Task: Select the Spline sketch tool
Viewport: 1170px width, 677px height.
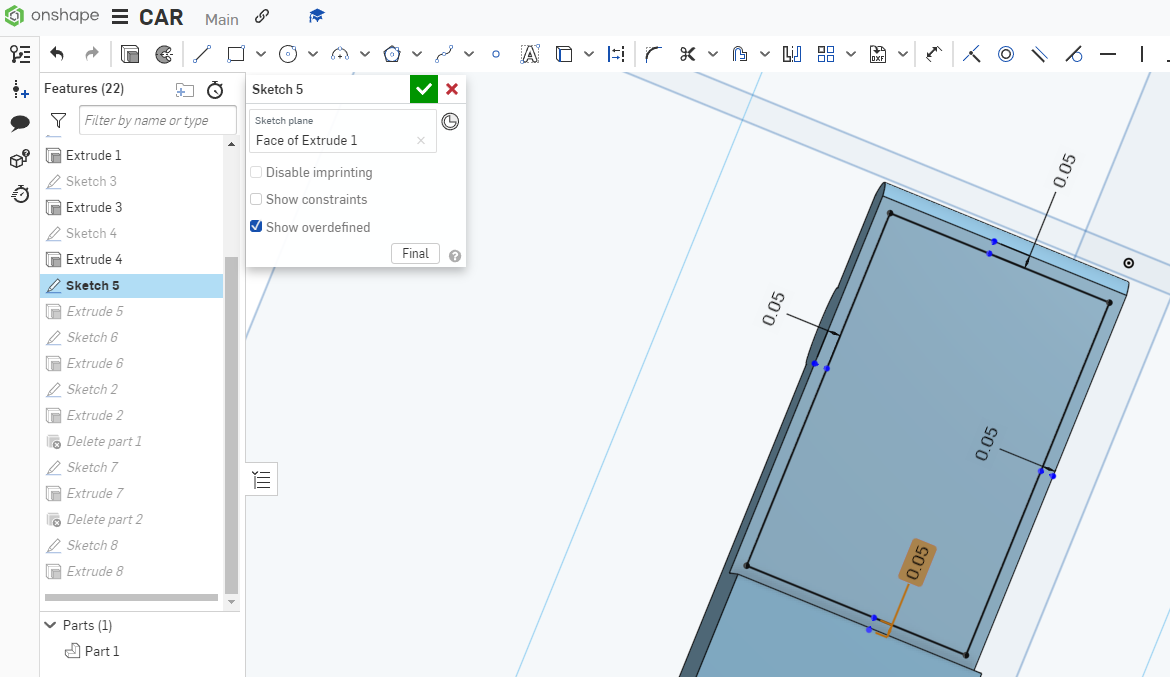Action: [444, 54]
